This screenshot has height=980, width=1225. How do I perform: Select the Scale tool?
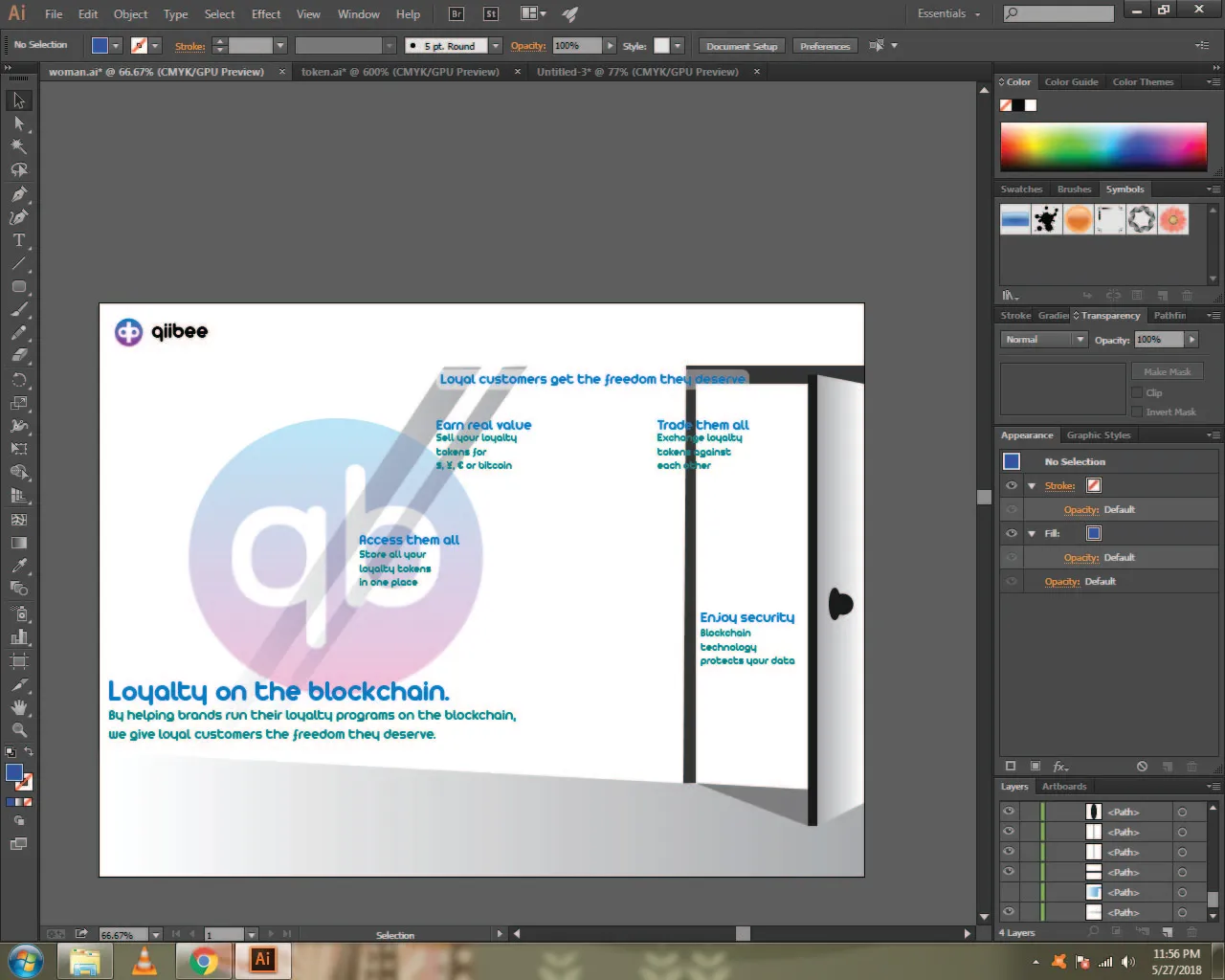pos(19,403)
